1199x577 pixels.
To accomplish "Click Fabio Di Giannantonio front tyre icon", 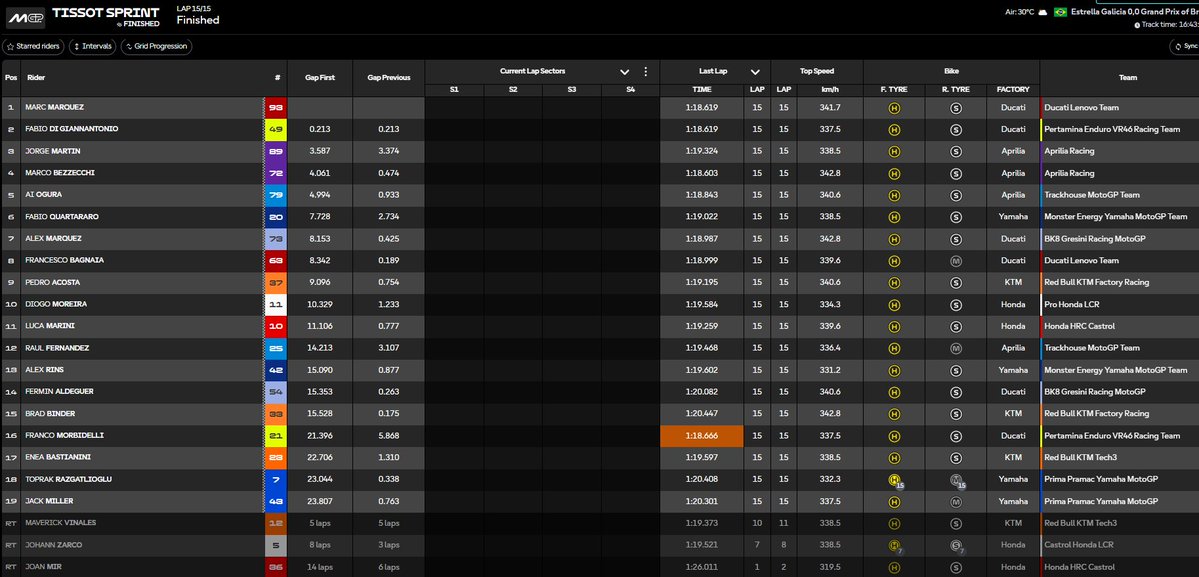I will pos(894,130).
